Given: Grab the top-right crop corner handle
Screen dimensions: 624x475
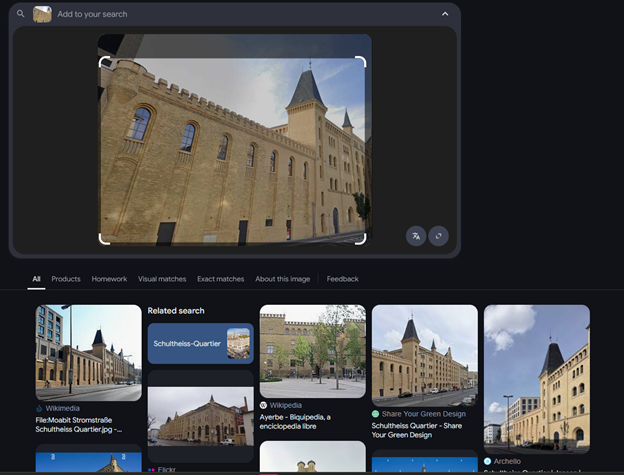Looking at the screenshot, I should [361, 62].
